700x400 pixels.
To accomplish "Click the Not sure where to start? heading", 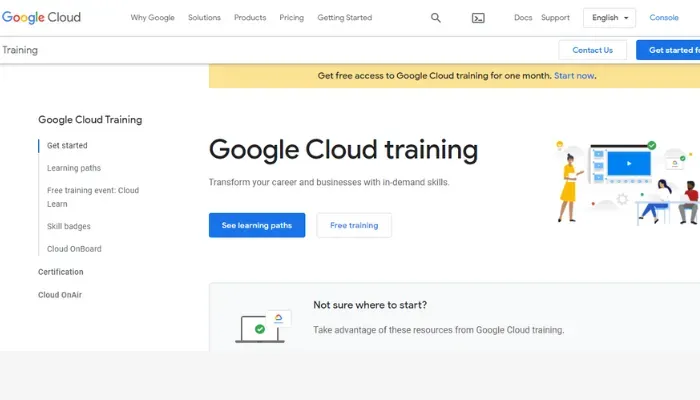I will (x=370, y=305).
